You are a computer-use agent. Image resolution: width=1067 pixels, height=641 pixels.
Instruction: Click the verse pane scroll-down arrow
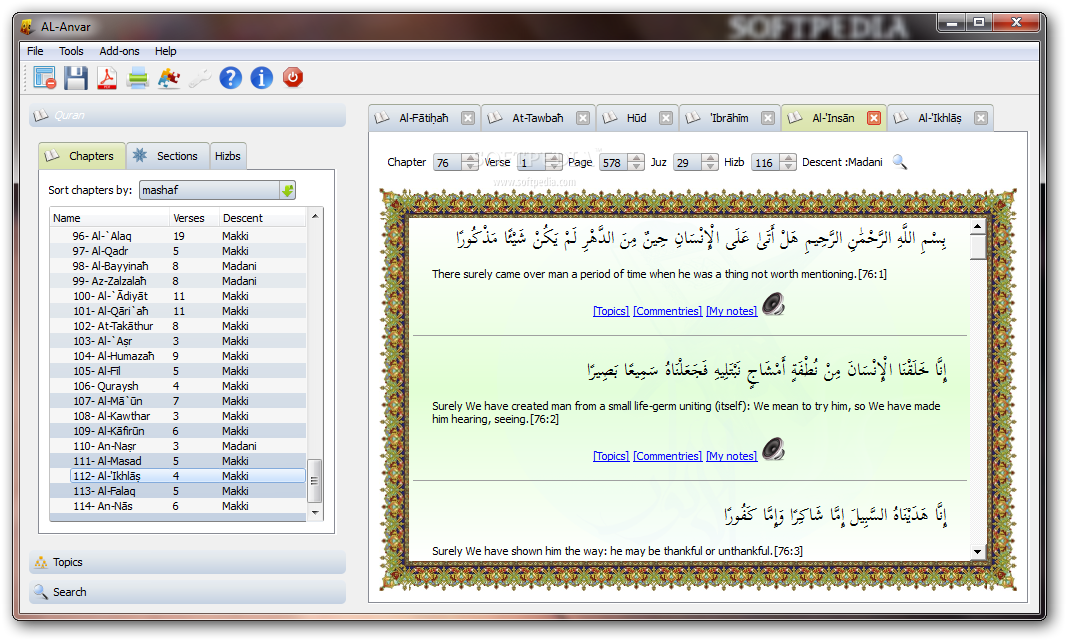pos(977,552)
